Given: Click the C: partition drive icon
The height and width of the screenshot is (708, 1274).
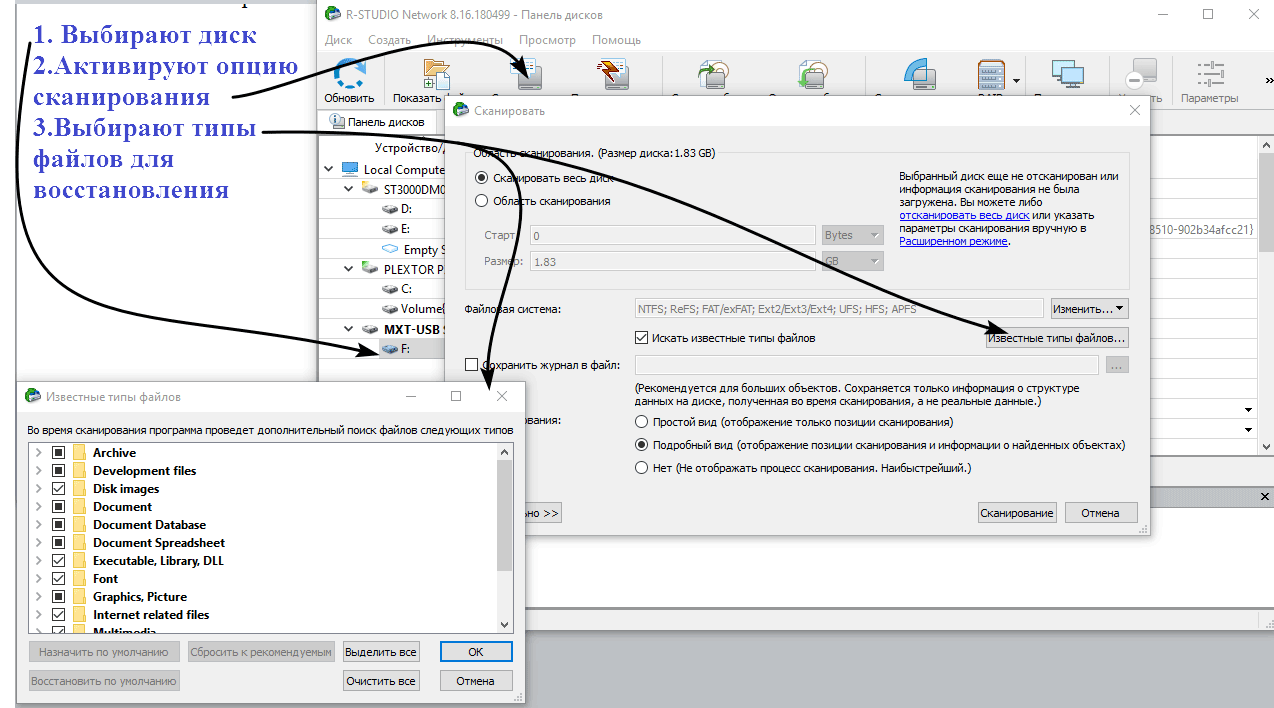Looking at the screenshot, I should (x=390, y=289).
